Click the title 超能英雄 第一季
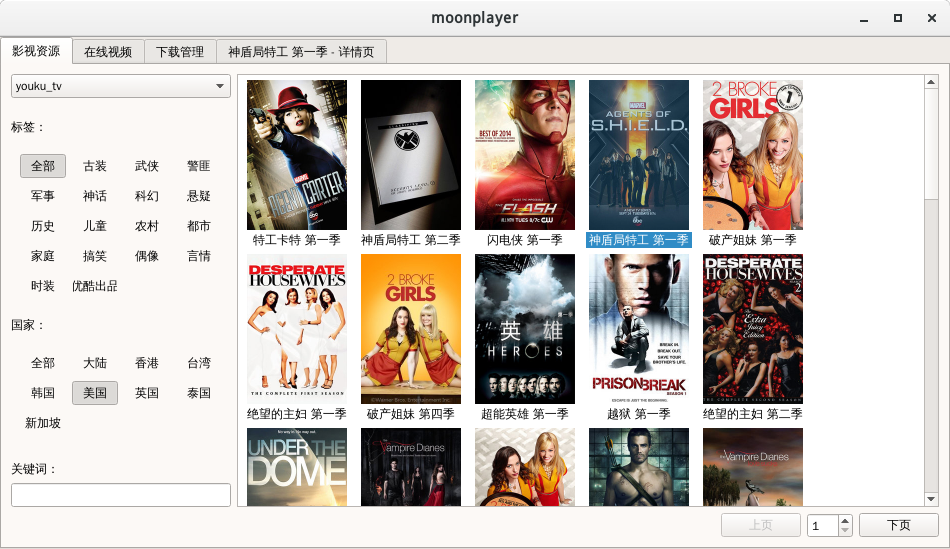This screenshot has width=950, height=549. coord(525,414)
